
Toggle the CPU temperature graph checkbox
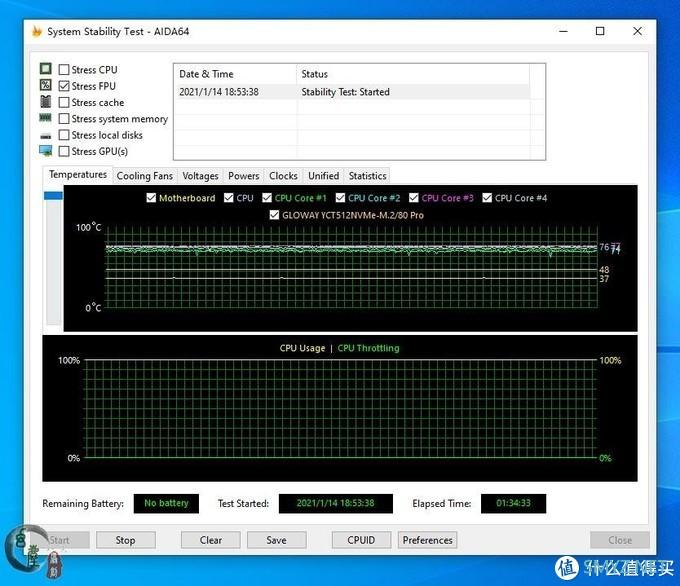click(229, 198)
